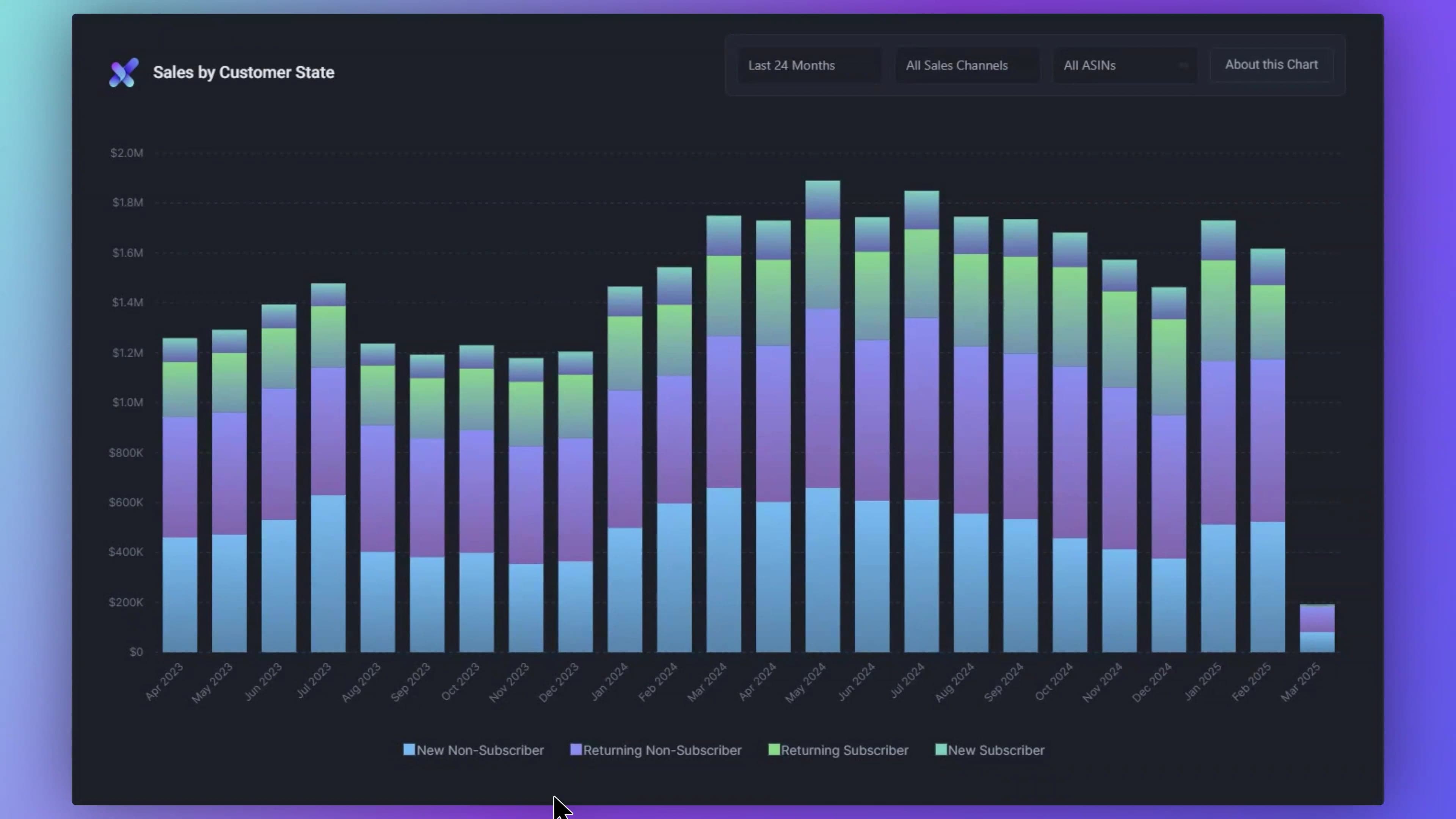
Task: Toggle Returning Subscriber legend swatch
Action: [774, 750]
